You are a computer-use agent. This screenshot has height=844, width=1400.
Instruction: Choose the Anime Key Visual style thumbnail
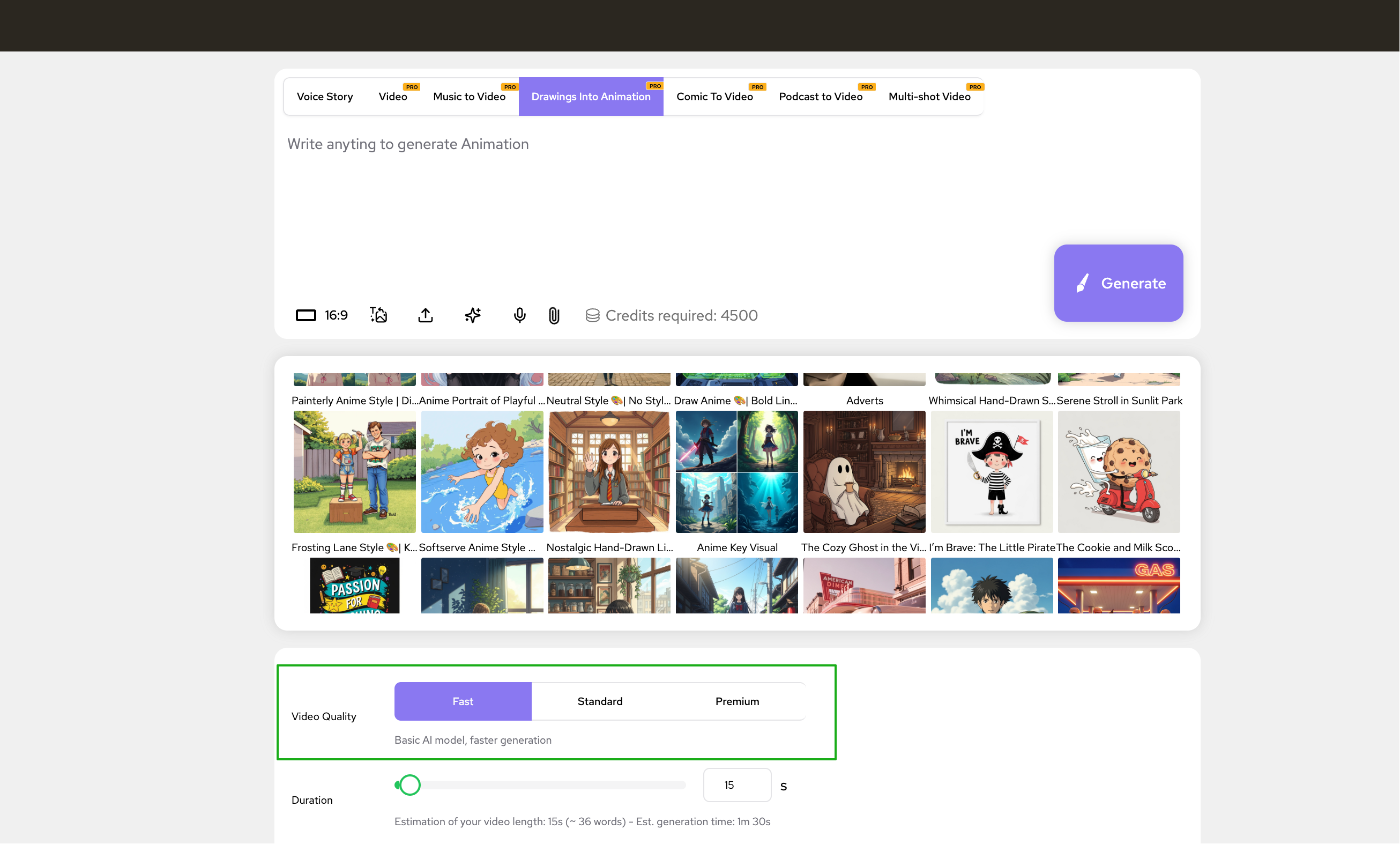click(x=736, y=472)
